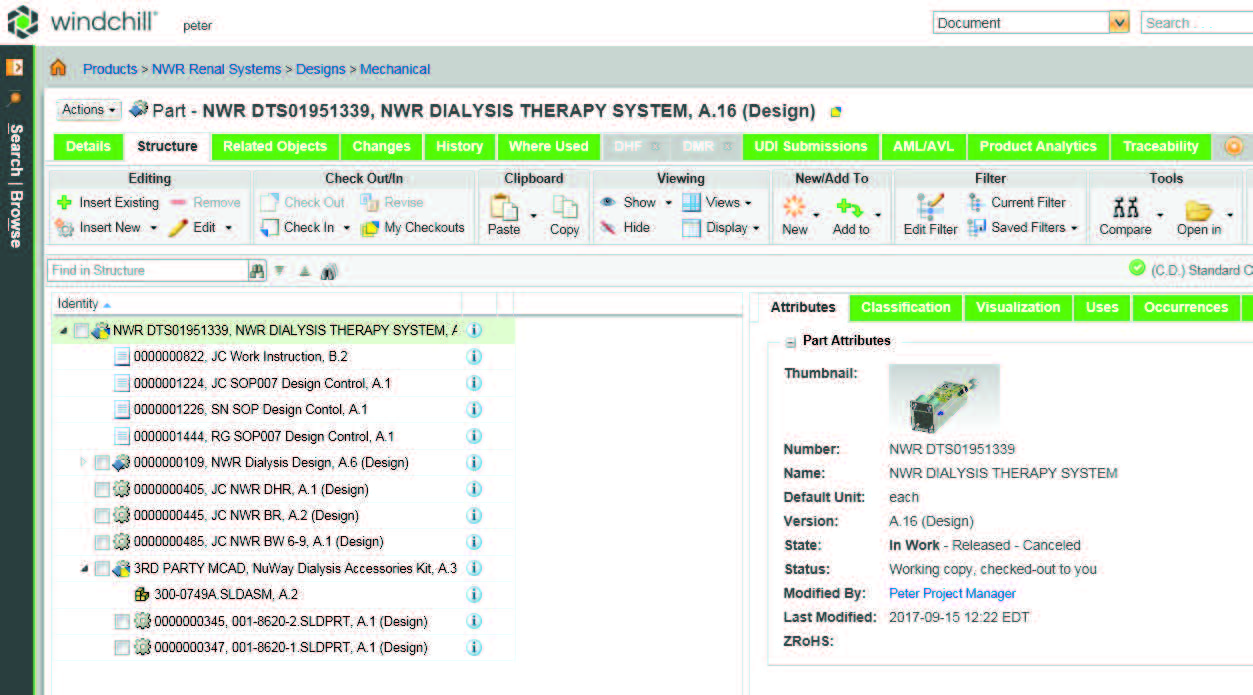
Task: Click the info icon for JC NWR DHR row
Action: (474, 489)
